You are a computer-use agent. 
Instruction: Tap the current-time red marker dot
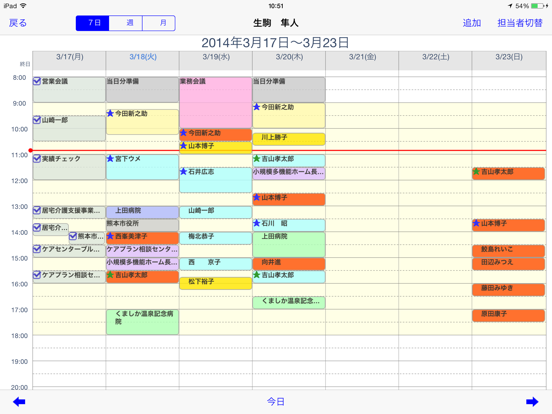click(31, 150)
